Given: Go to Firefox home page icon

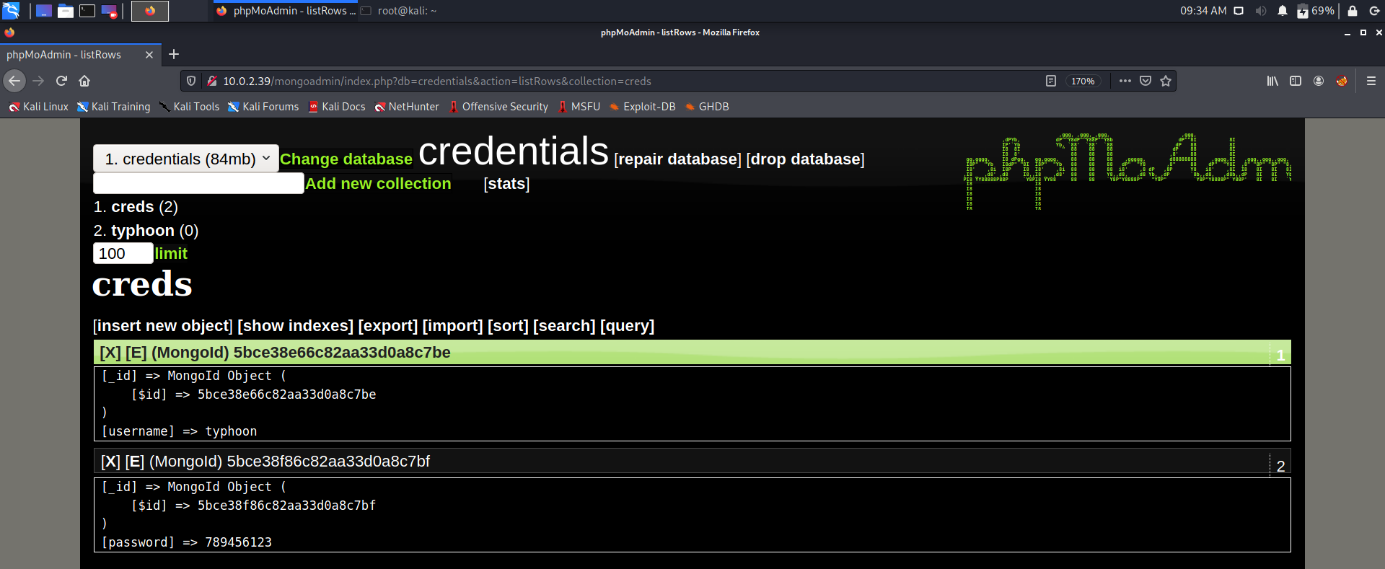Looking at the screenshot, I should tap(85, 81).
